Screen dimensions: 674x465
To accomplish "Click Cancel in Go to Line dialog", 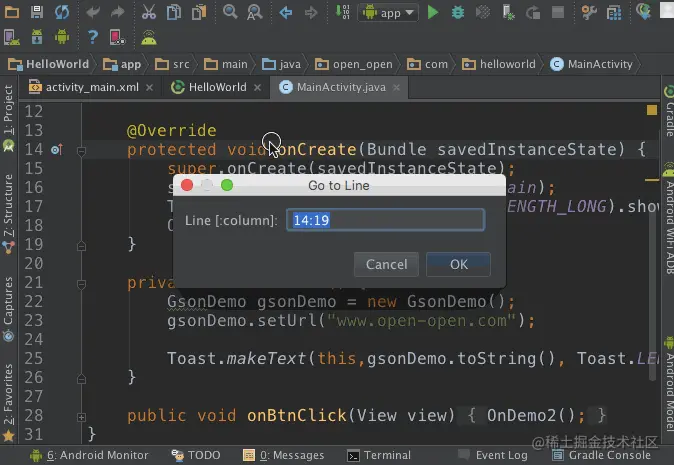I will (386, 264).
